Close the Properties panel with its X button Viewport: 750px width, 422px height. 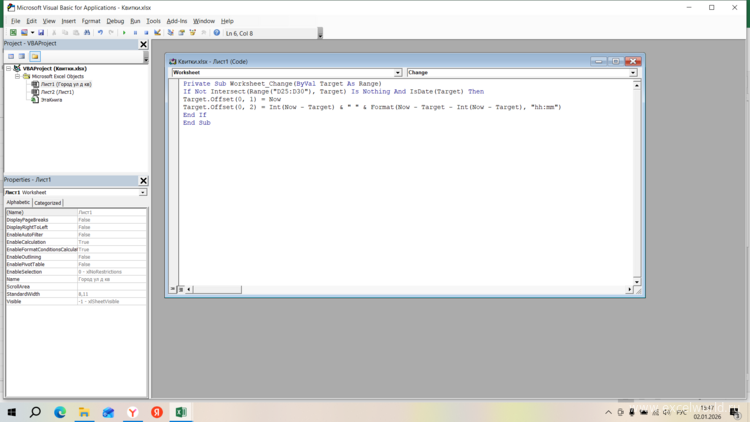[143, 180]
